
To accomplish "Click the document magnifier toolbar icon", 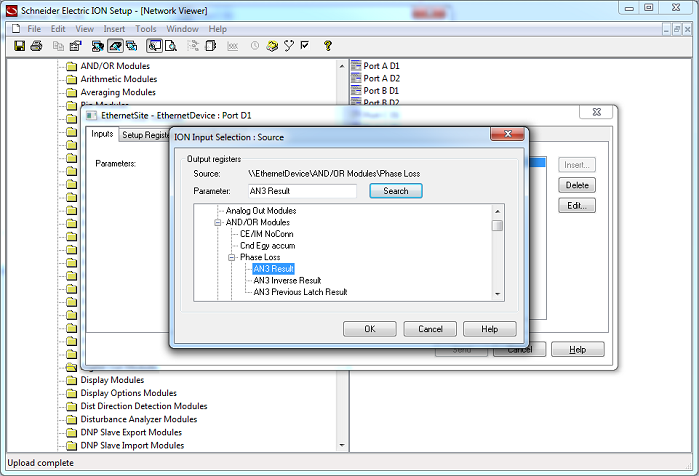I will tap(171, 45).
